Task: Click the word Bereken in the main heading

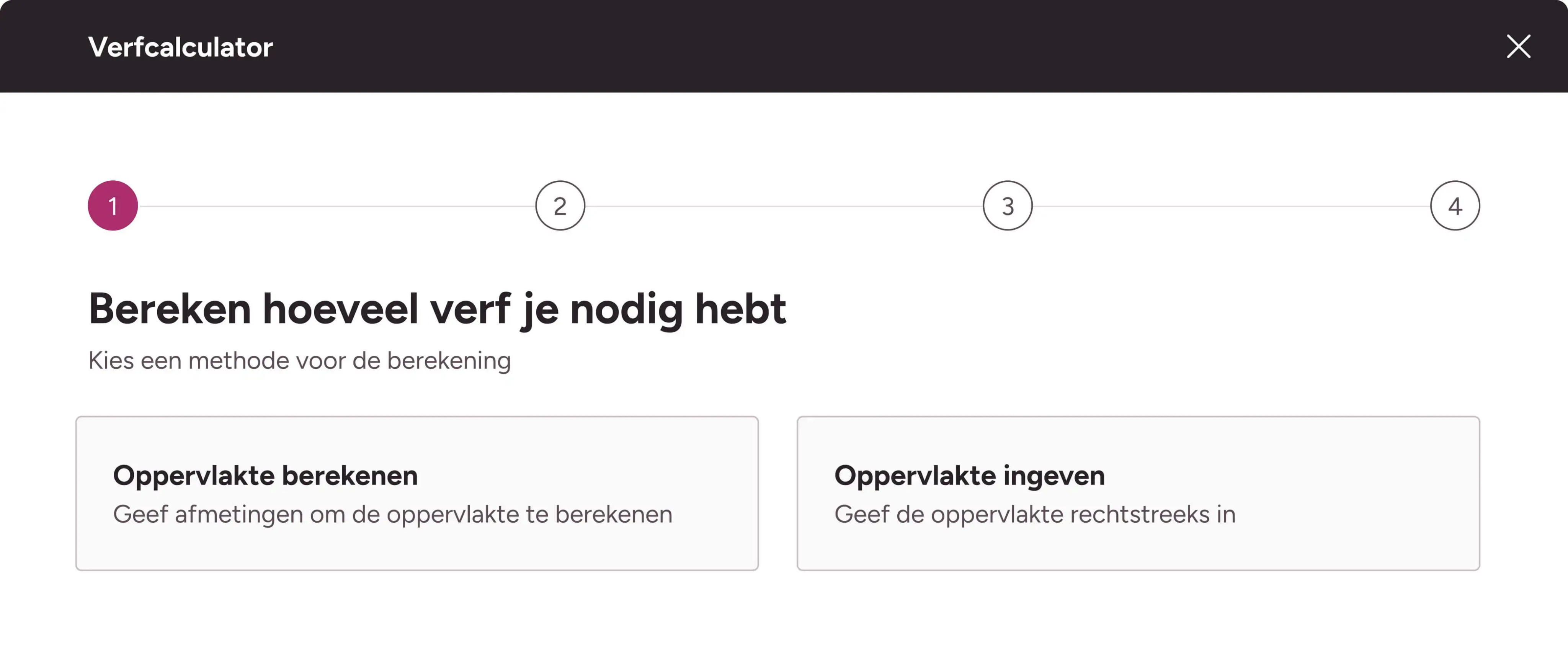Action: tap(170, 309)
